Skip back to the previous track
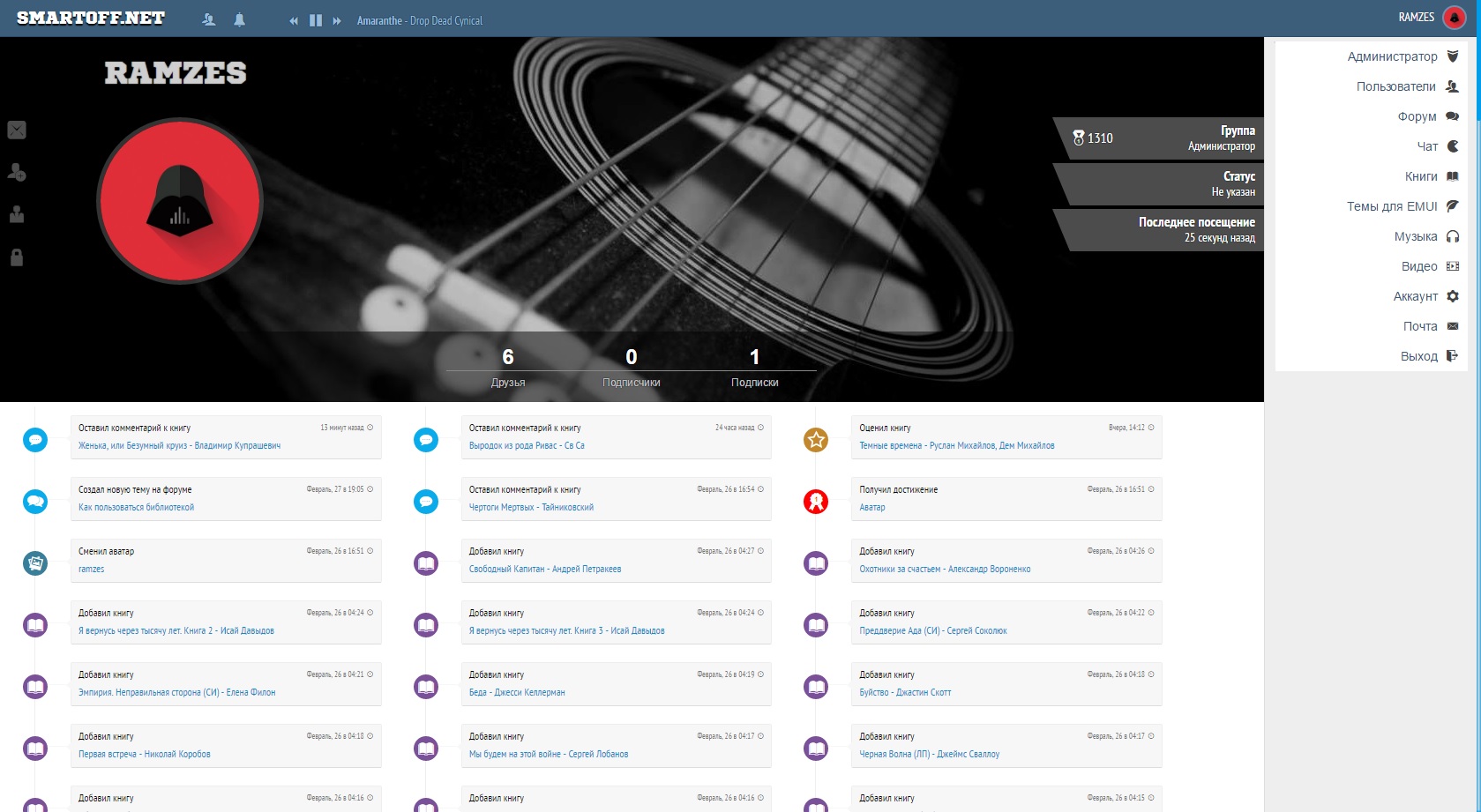Image resolution: width=1481 pixels, height=812 pixels. coord(294,21)
